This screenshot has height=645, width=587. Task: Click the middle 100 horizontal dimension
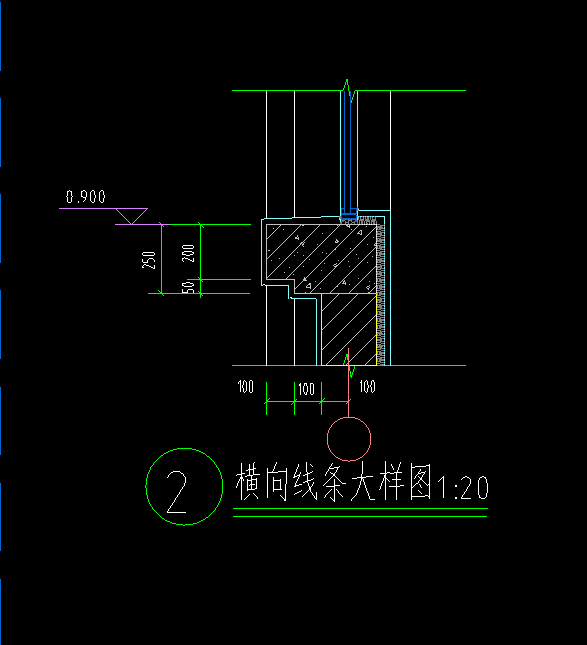coord(306,389)
